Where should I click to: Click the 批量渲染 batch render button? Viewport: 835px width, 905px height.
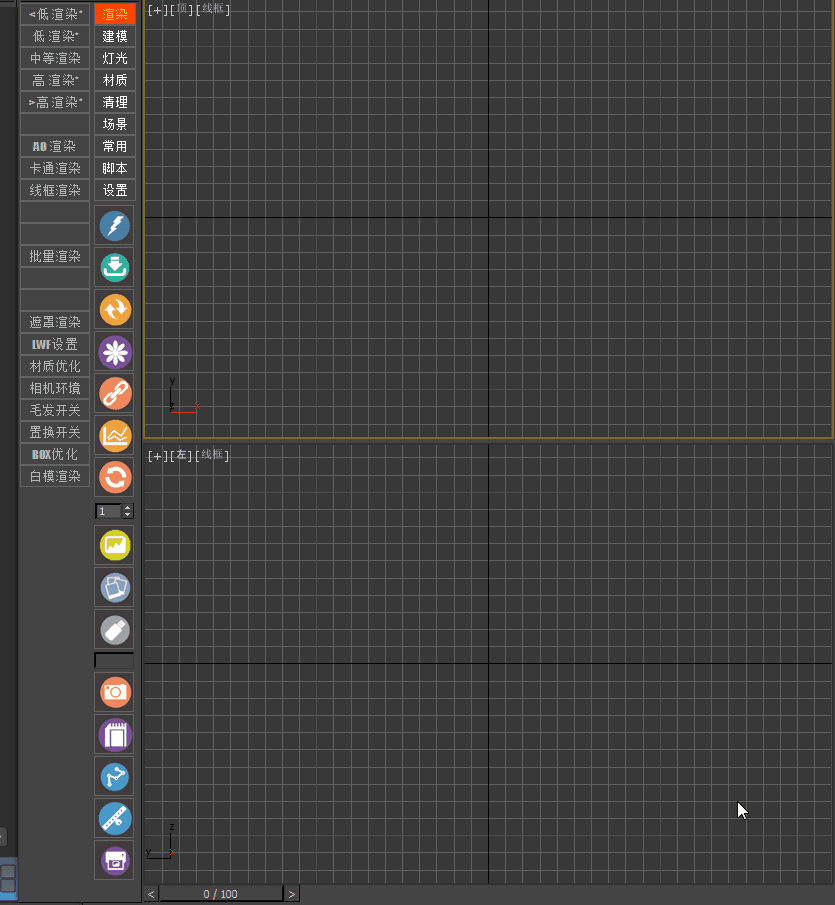click(55, 256)
